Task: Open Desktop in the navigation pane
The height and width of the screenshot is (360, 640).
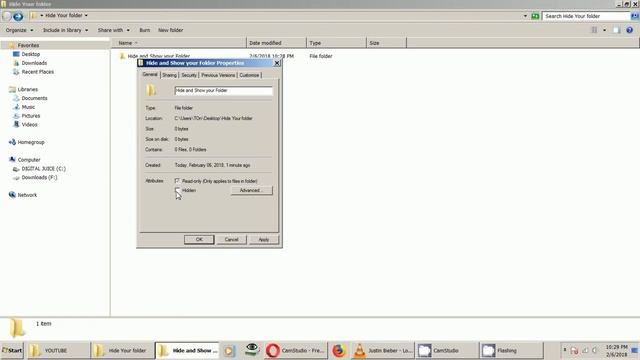Action: click(30, 54)
